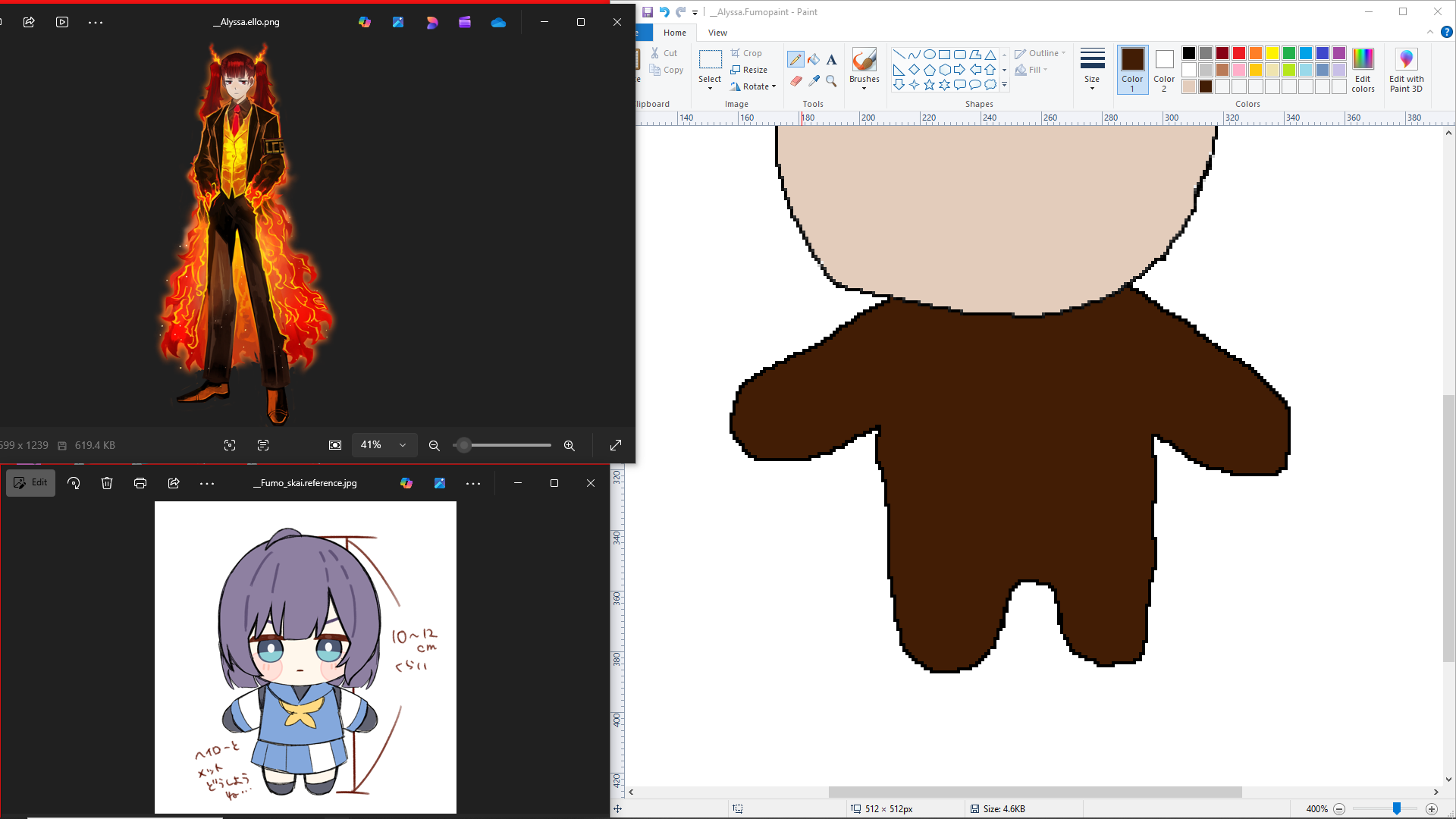Click the Edit button in Photos viewer
The image size is (1456, 819).
(30, 483)
